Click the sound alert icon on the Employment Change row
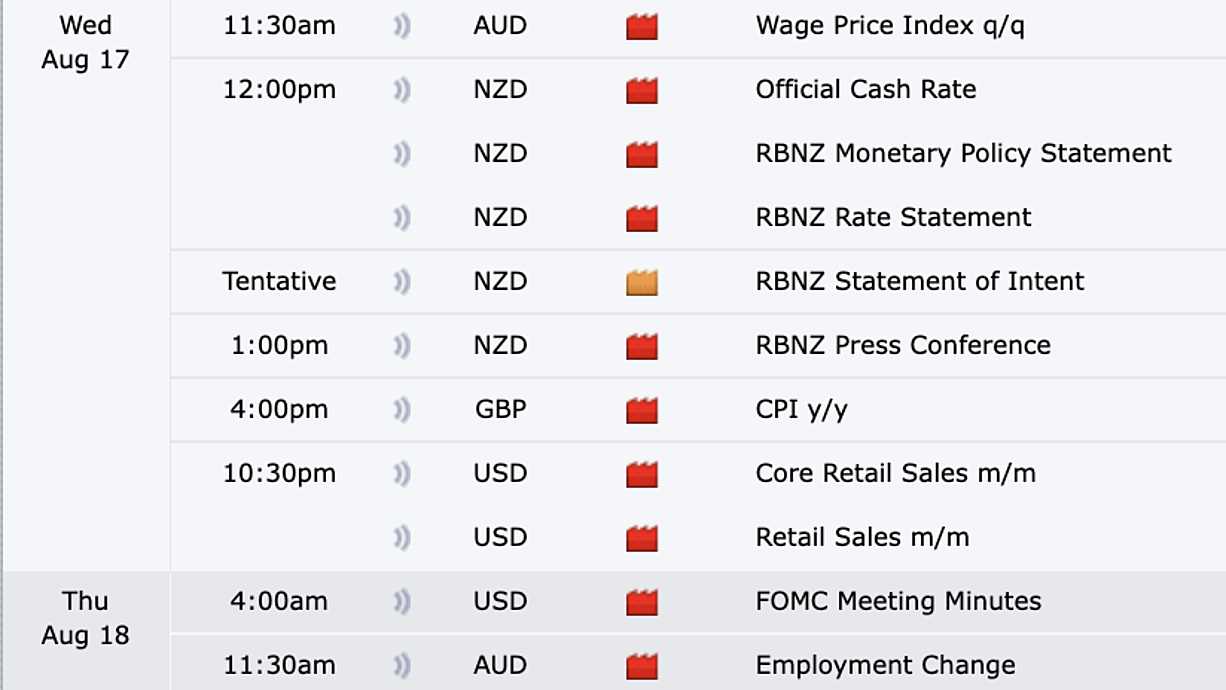 pos(402,667)
